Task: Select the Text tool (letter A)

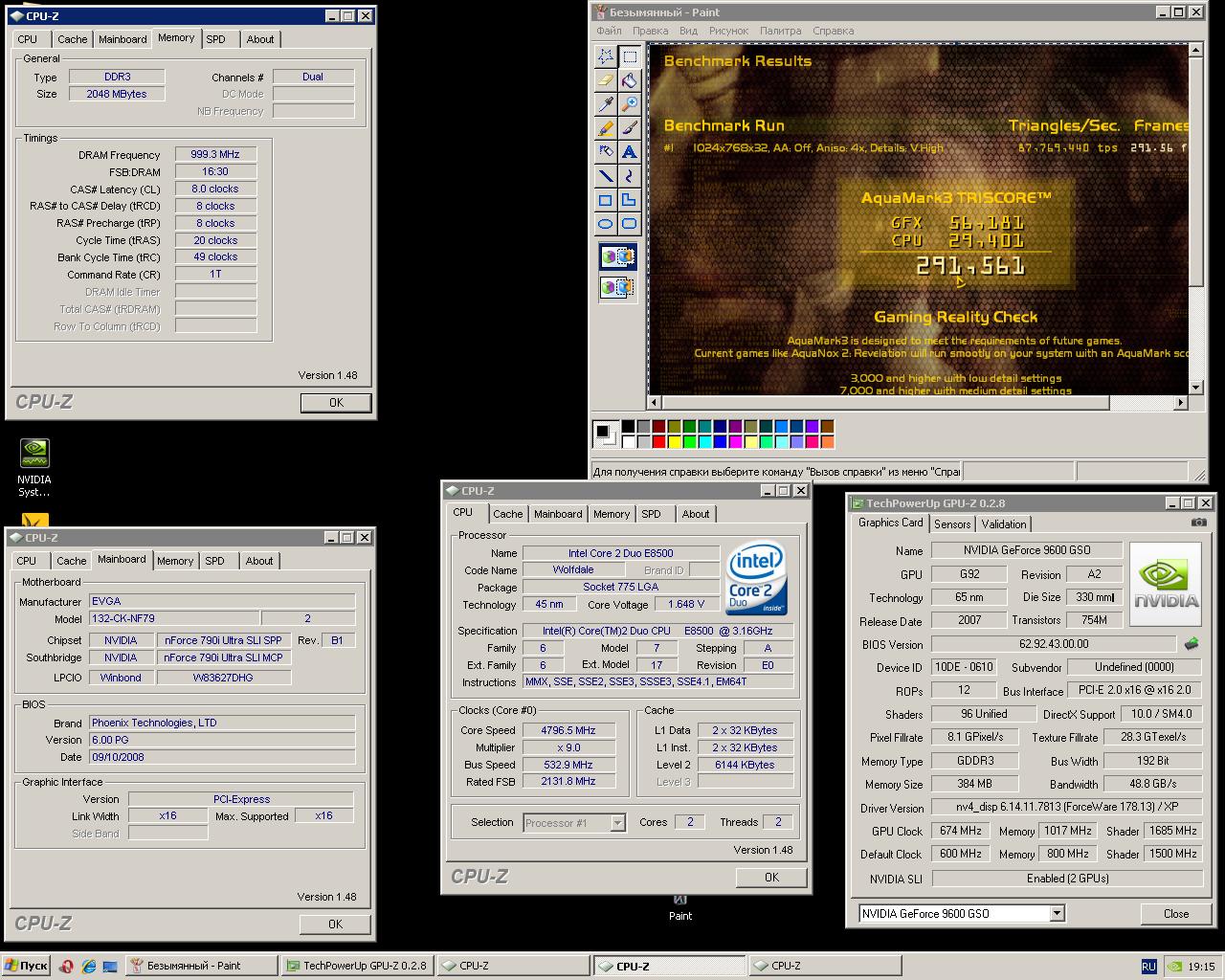Action: 629,151
